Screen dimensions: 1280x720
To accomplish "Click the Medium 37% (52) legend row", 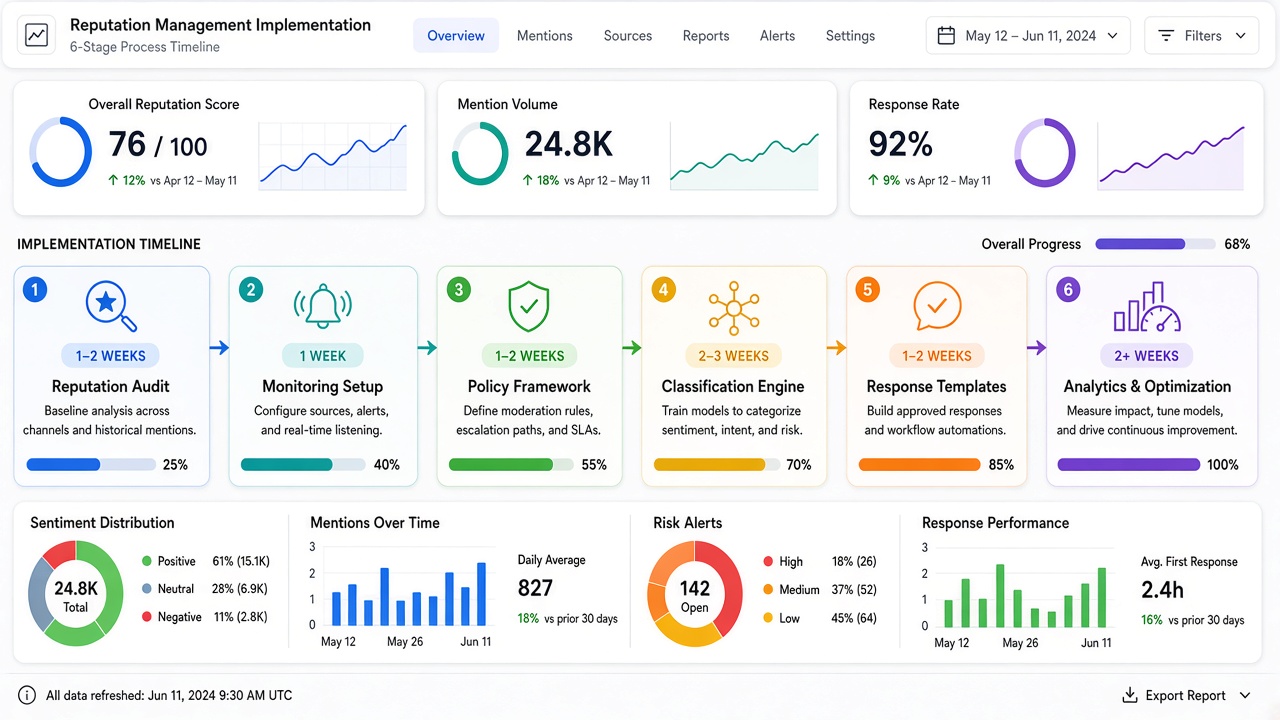I will [820, 589].
